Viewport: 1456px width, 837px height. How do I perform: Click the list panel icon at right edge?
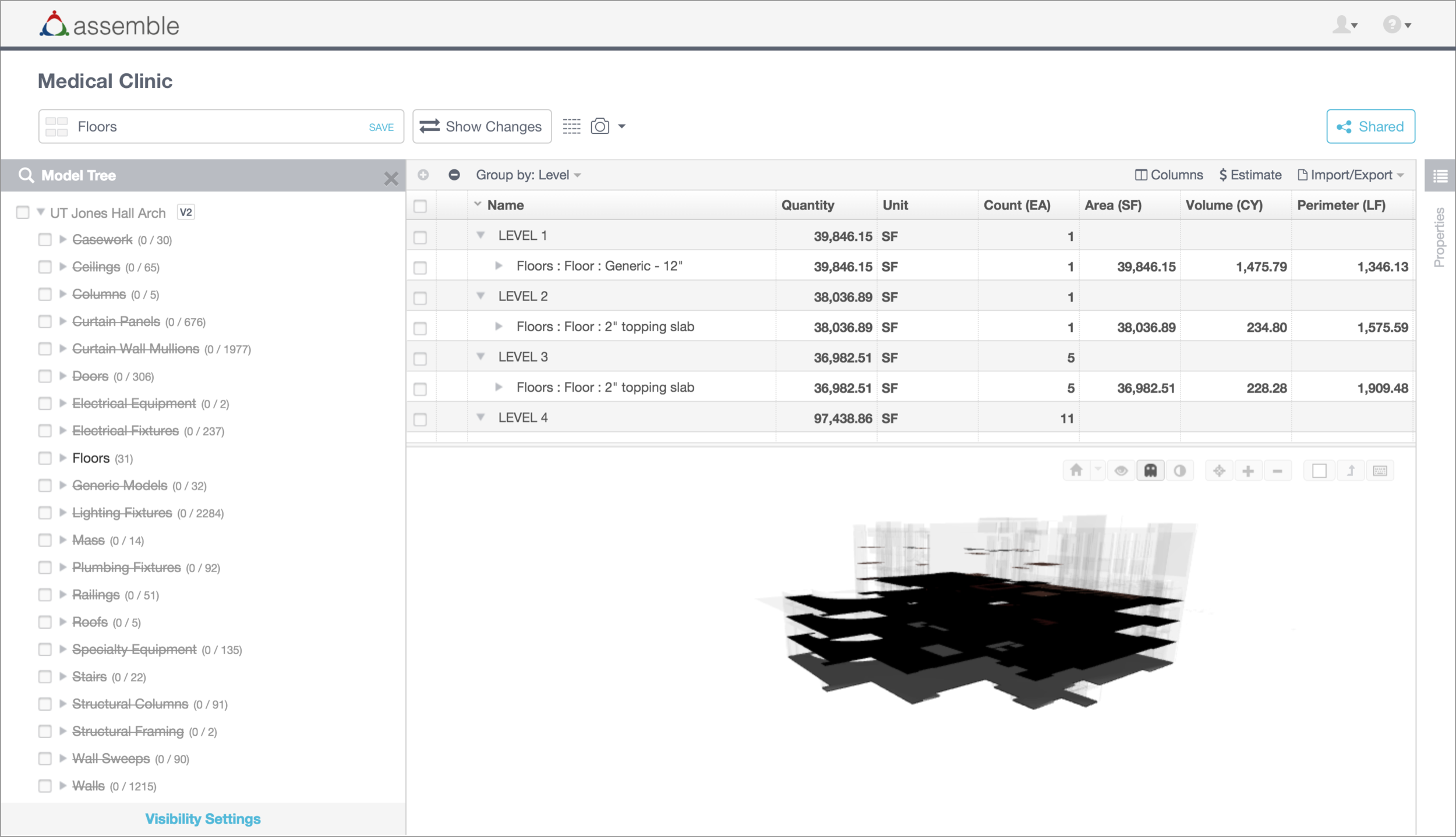pos(1440,175)
